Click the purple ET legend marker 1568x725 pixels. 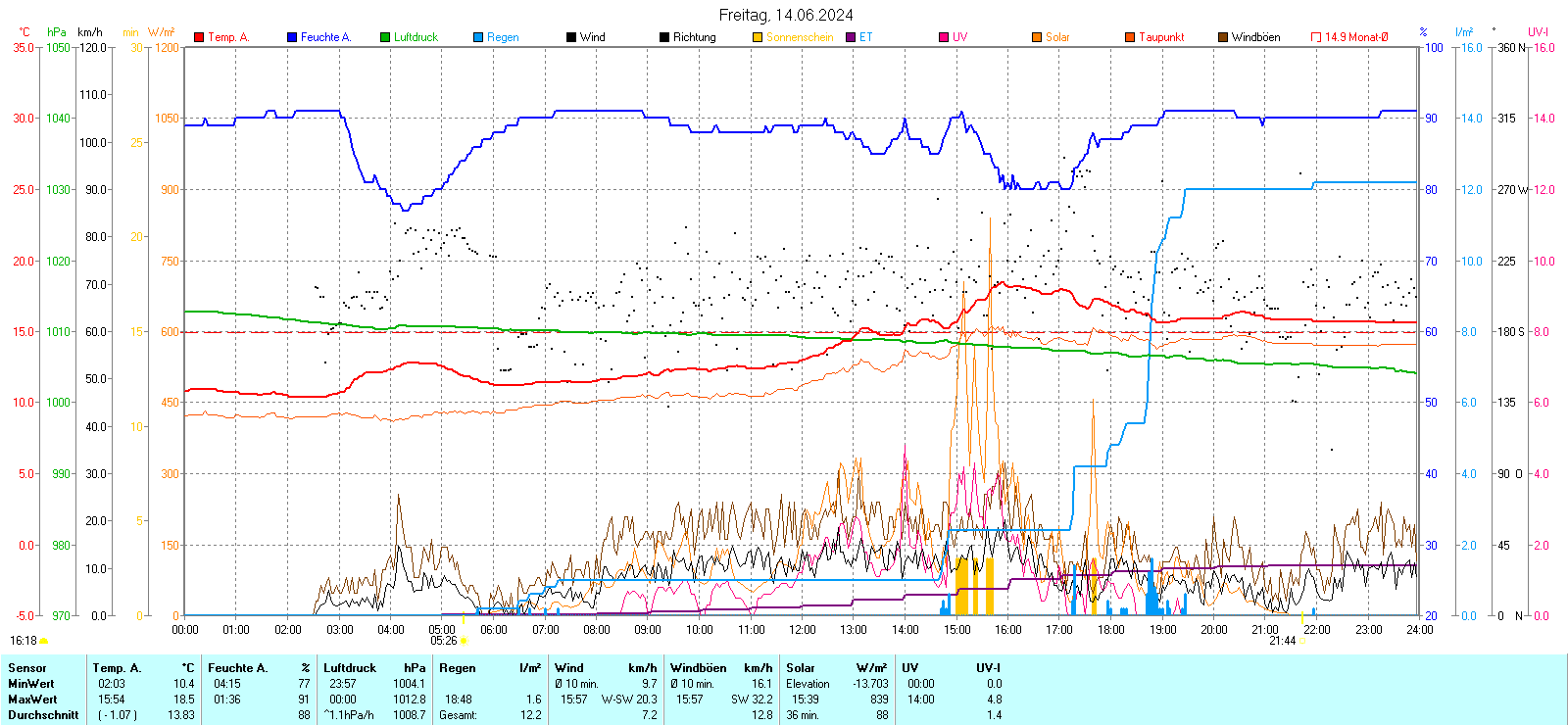(851, 37)
